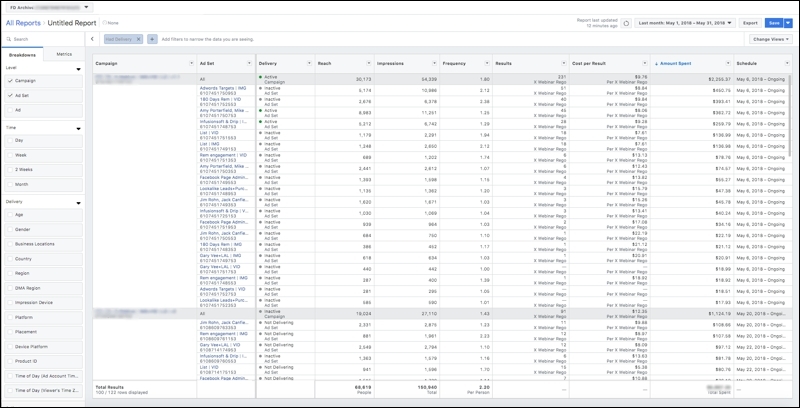Click the search magnifier icon
The image size is (800, 408).
click(10, 39)
